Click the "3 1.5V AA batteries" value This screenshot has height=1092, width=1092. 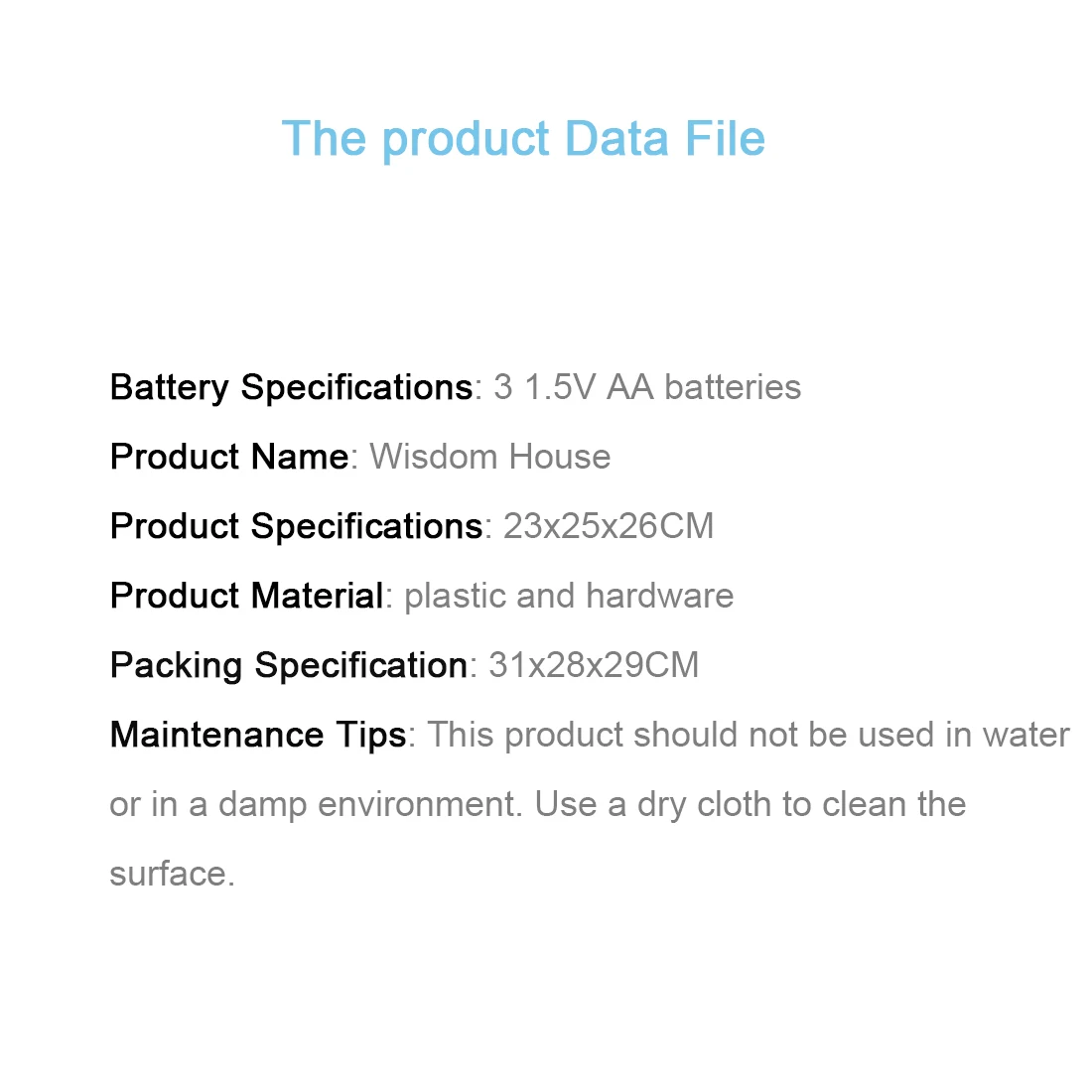coord(647,387)
